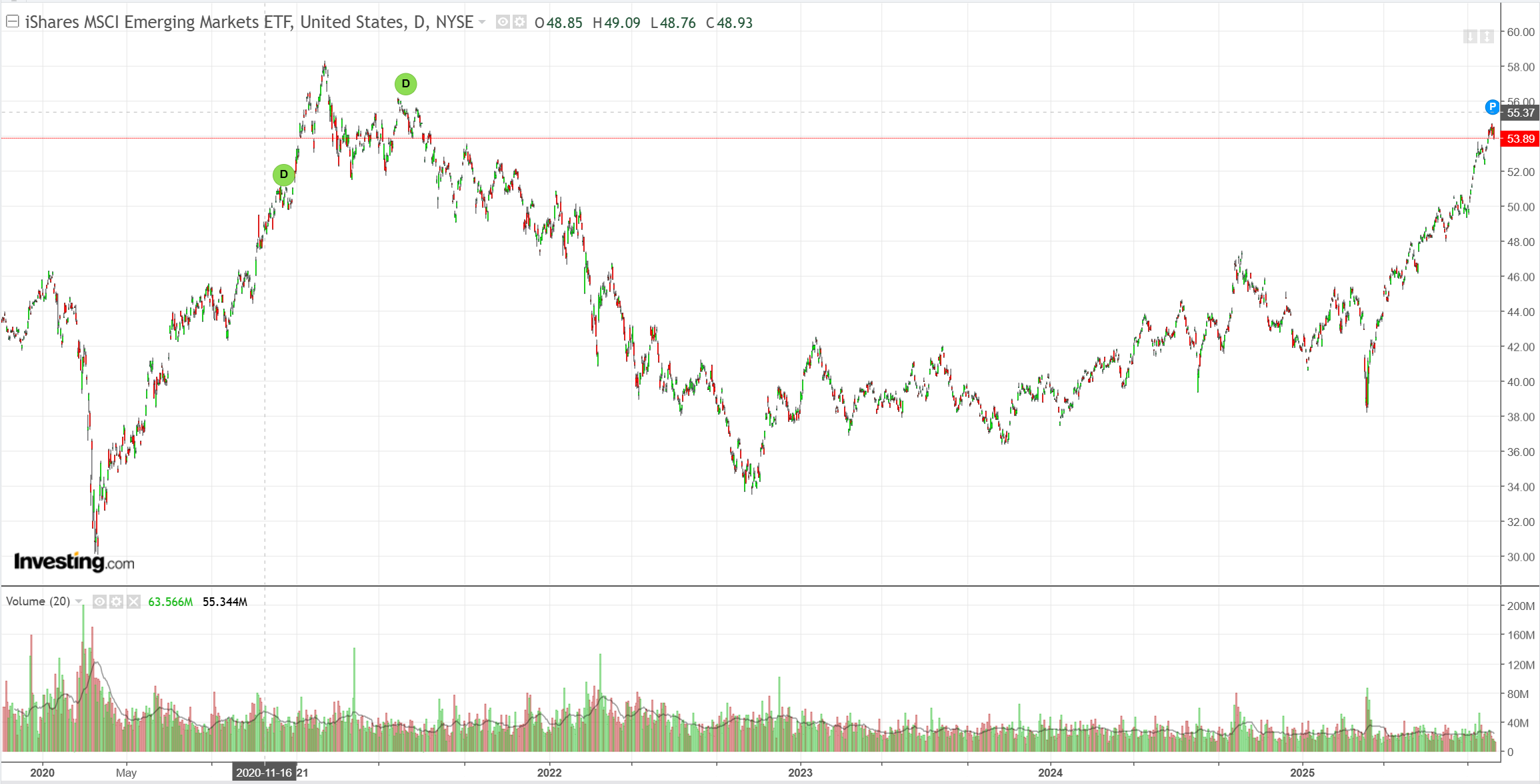Click the blue P price marker
The image size is (1540, 784).
1492,107
